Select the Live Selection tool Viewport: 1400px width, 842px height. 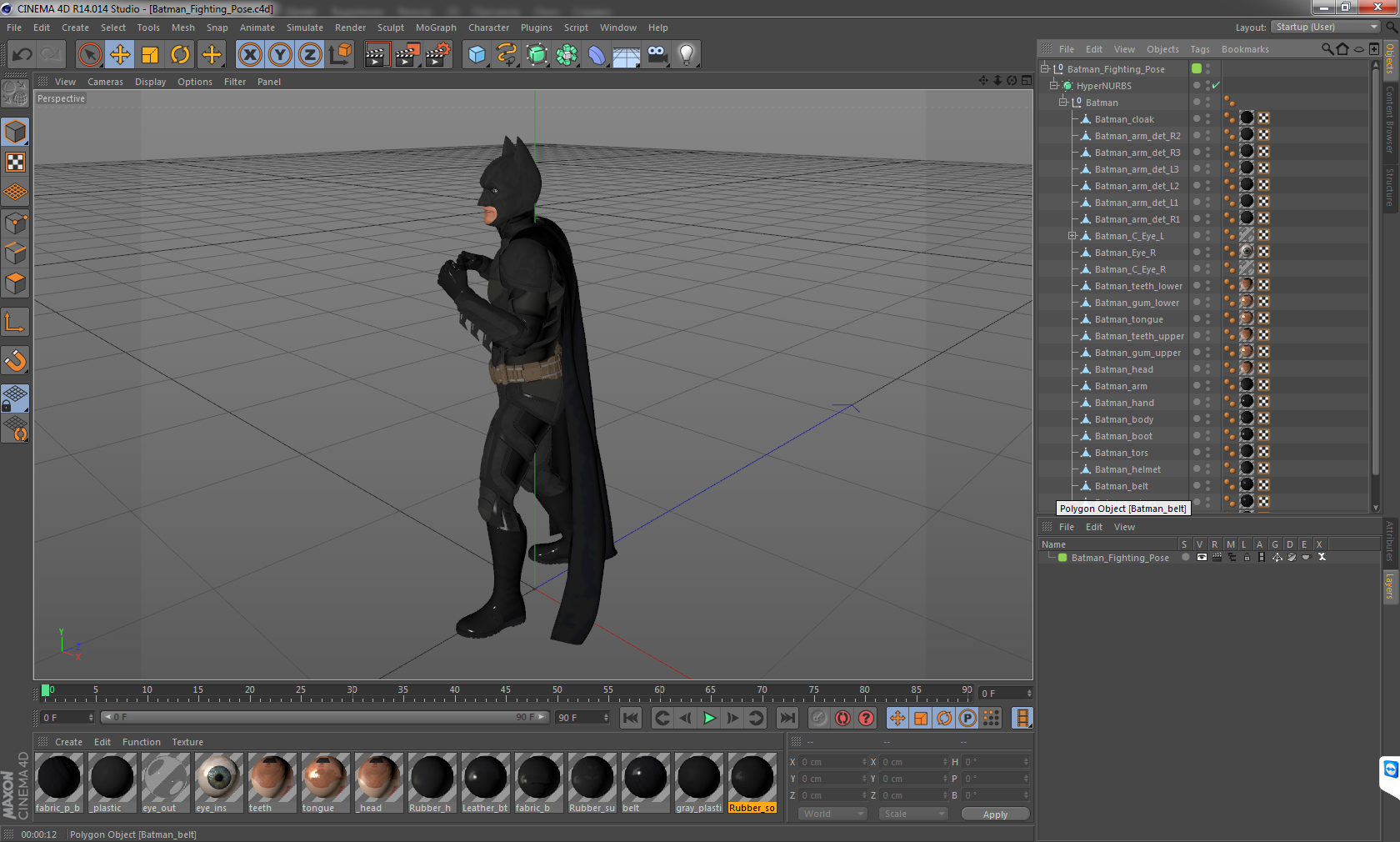89,55
